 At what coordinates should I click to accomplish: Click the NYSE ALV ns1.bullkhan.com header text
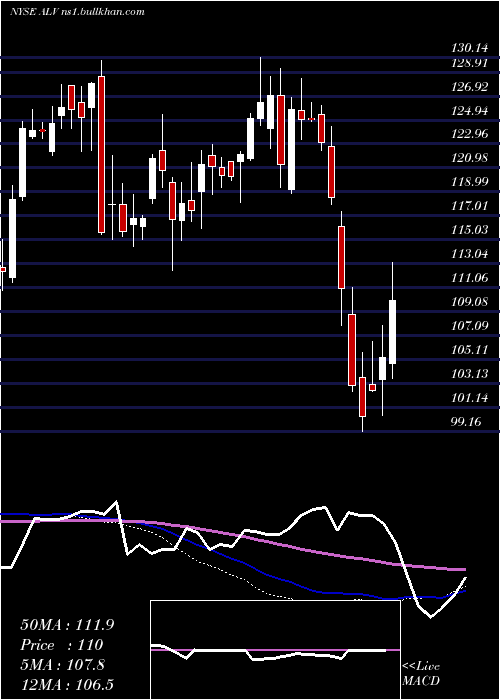(77, 12)
